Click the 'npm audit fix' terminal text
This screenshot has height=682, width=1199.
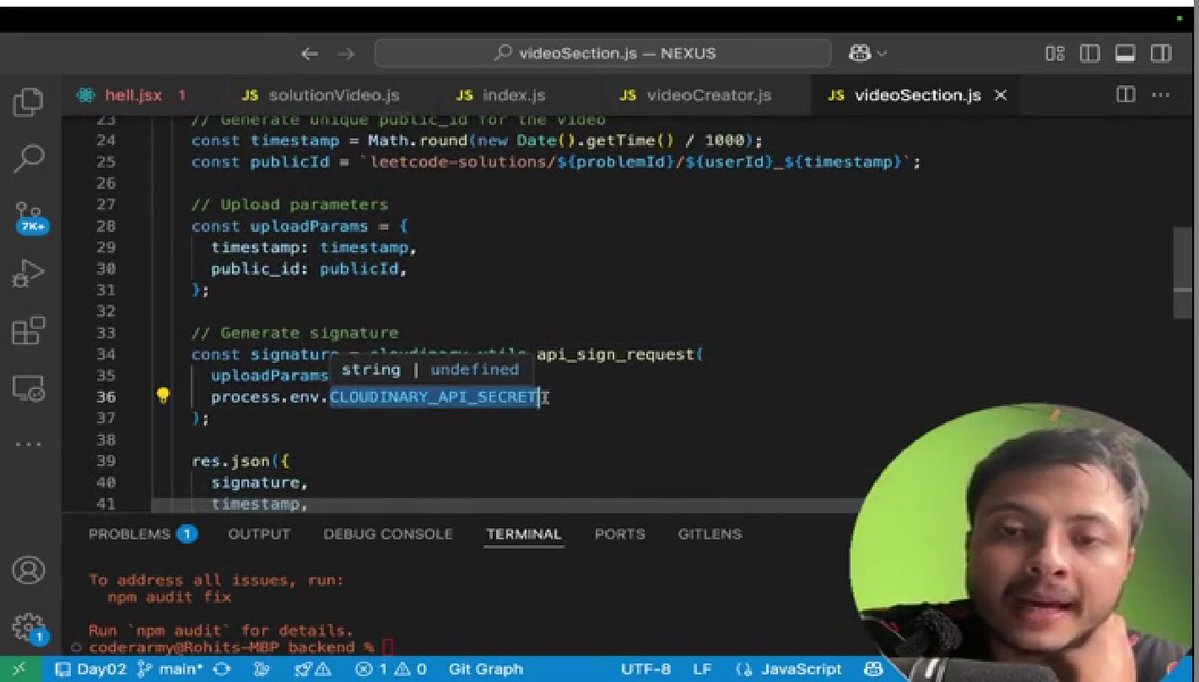pyautogui.click(x=169, y=597)
